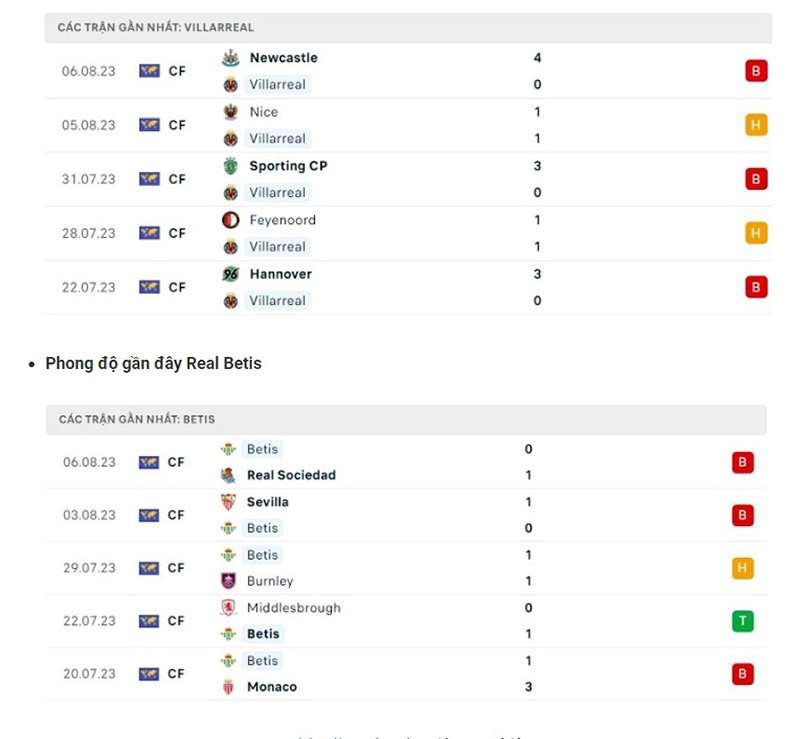Click the orange H badge for Nice match
Viewport: 800px width, 739px height.
tap(756, 125)
